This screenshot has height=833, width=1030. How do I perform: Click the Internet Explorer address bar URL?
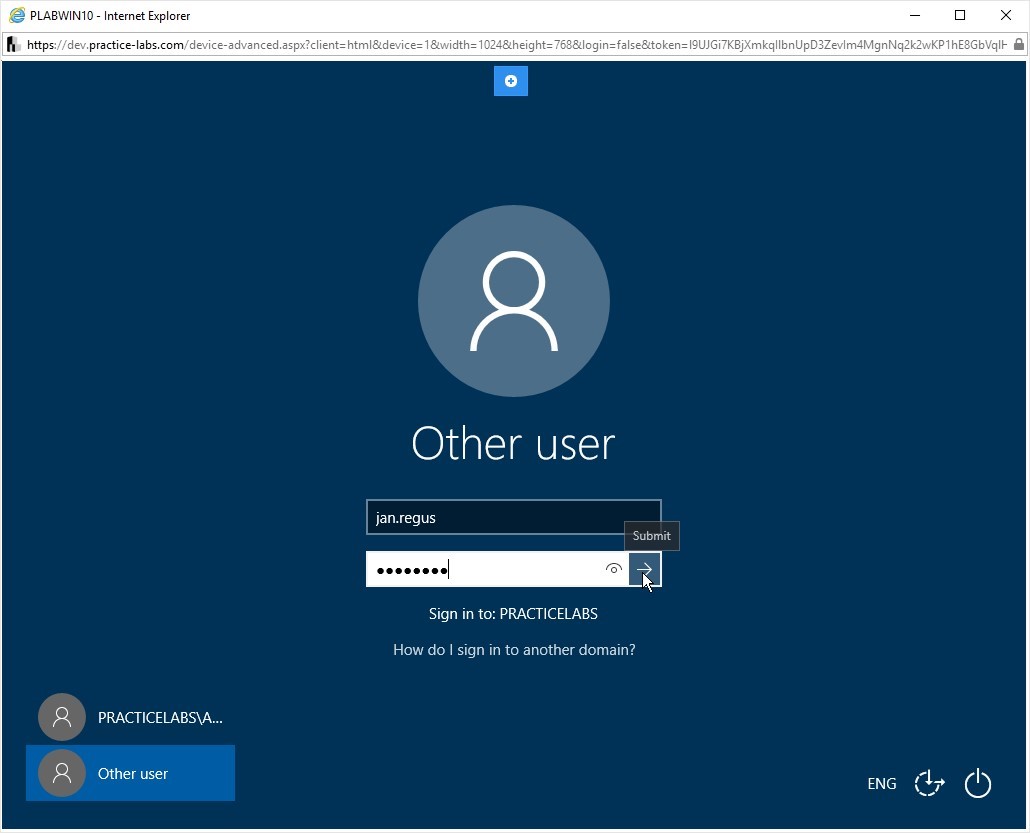(516, 45)
